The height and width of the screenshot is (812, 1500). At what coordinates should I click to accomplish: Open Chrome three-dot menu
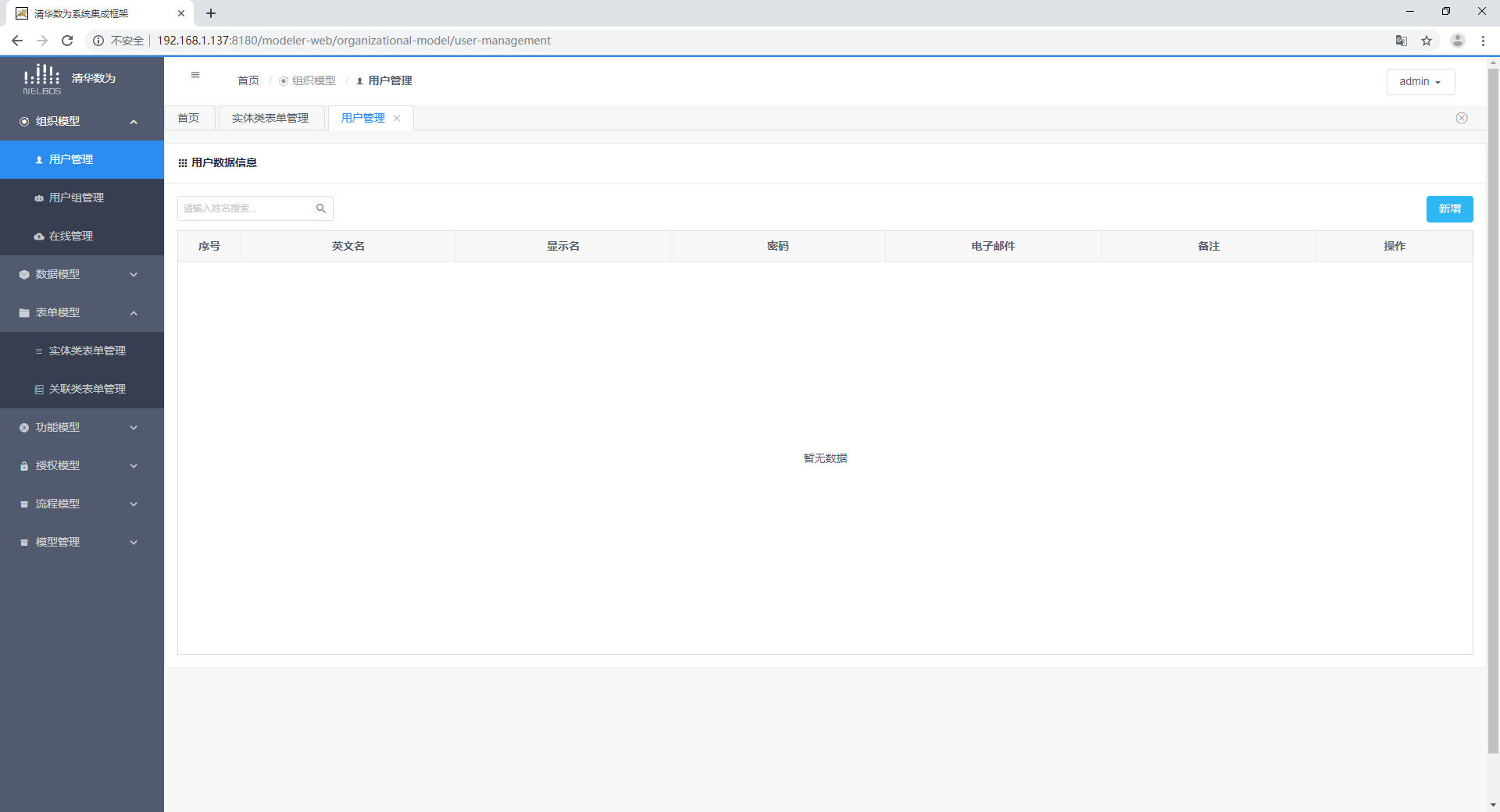(x=1483, y=41)
